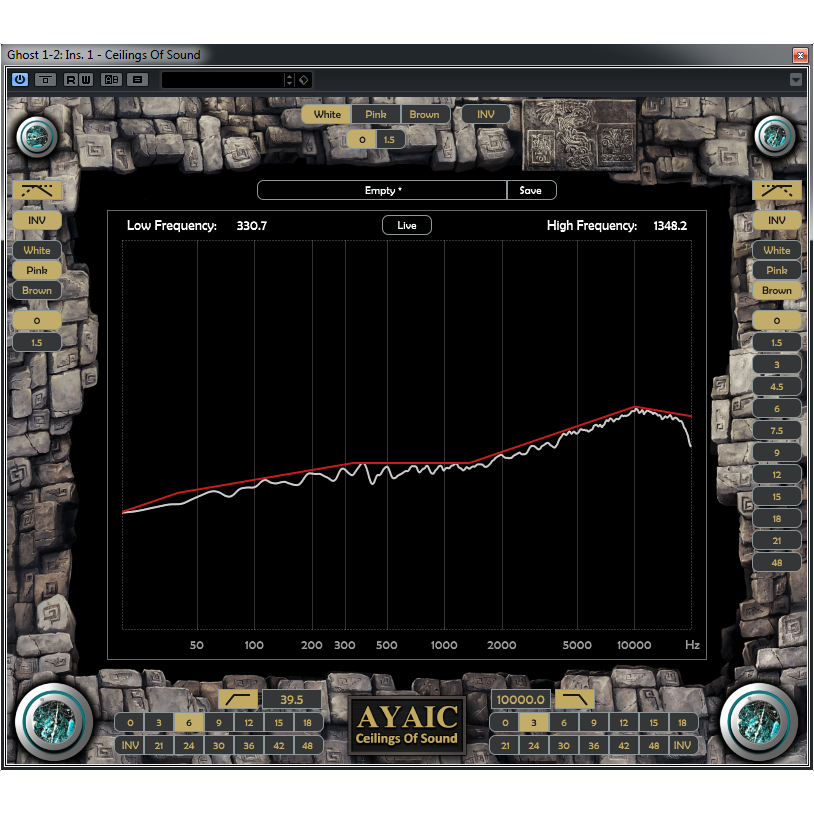Select the low-cut filter slope icon above 39.5
The height and width of the screenshot is (814, 814).
point(238,698)
